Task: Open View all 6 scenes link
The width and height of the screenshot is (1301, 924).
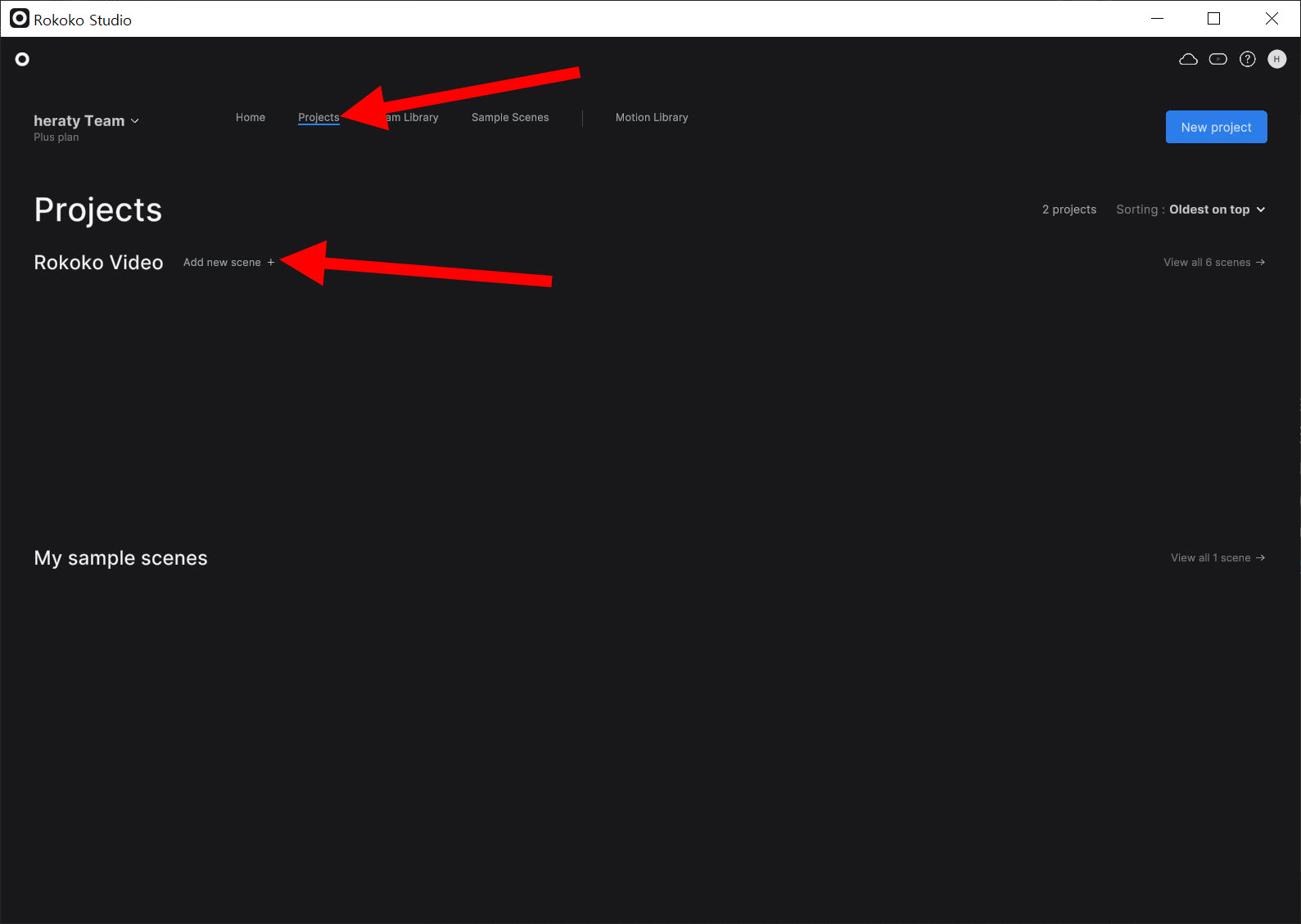Action: point(1214,263)
